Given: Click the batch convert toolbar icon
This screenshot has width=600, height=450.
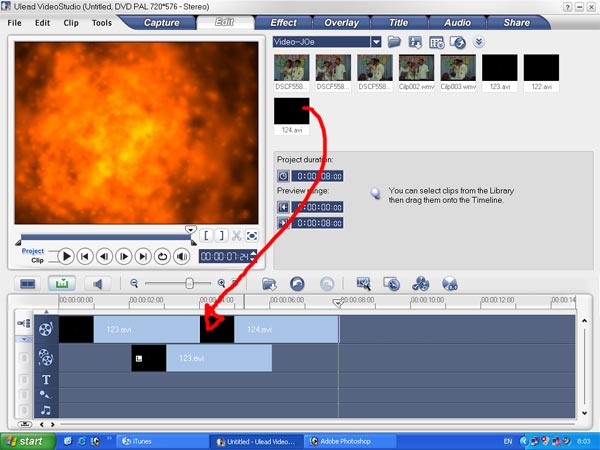Looking at the screenshot, I should pos(391,284).
